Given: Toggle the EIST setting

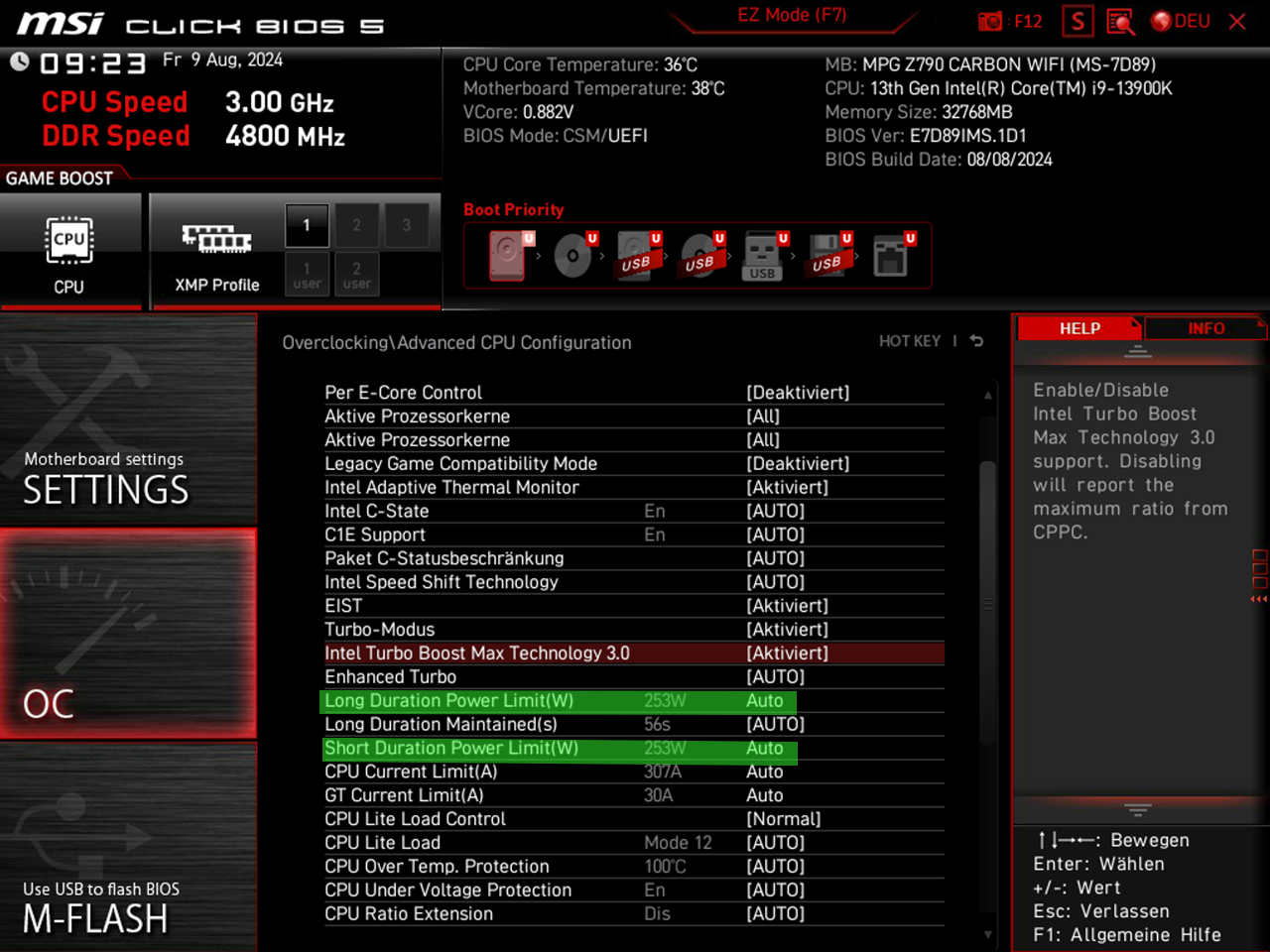Looking at the screenshot, I should click(634, 606).
